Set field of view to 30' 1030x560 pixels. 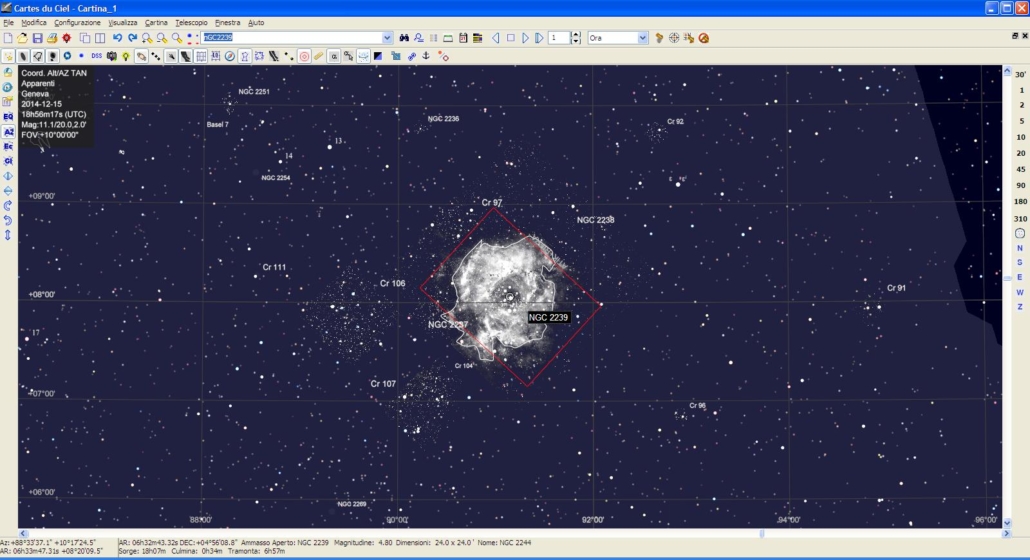[1020, 74]
